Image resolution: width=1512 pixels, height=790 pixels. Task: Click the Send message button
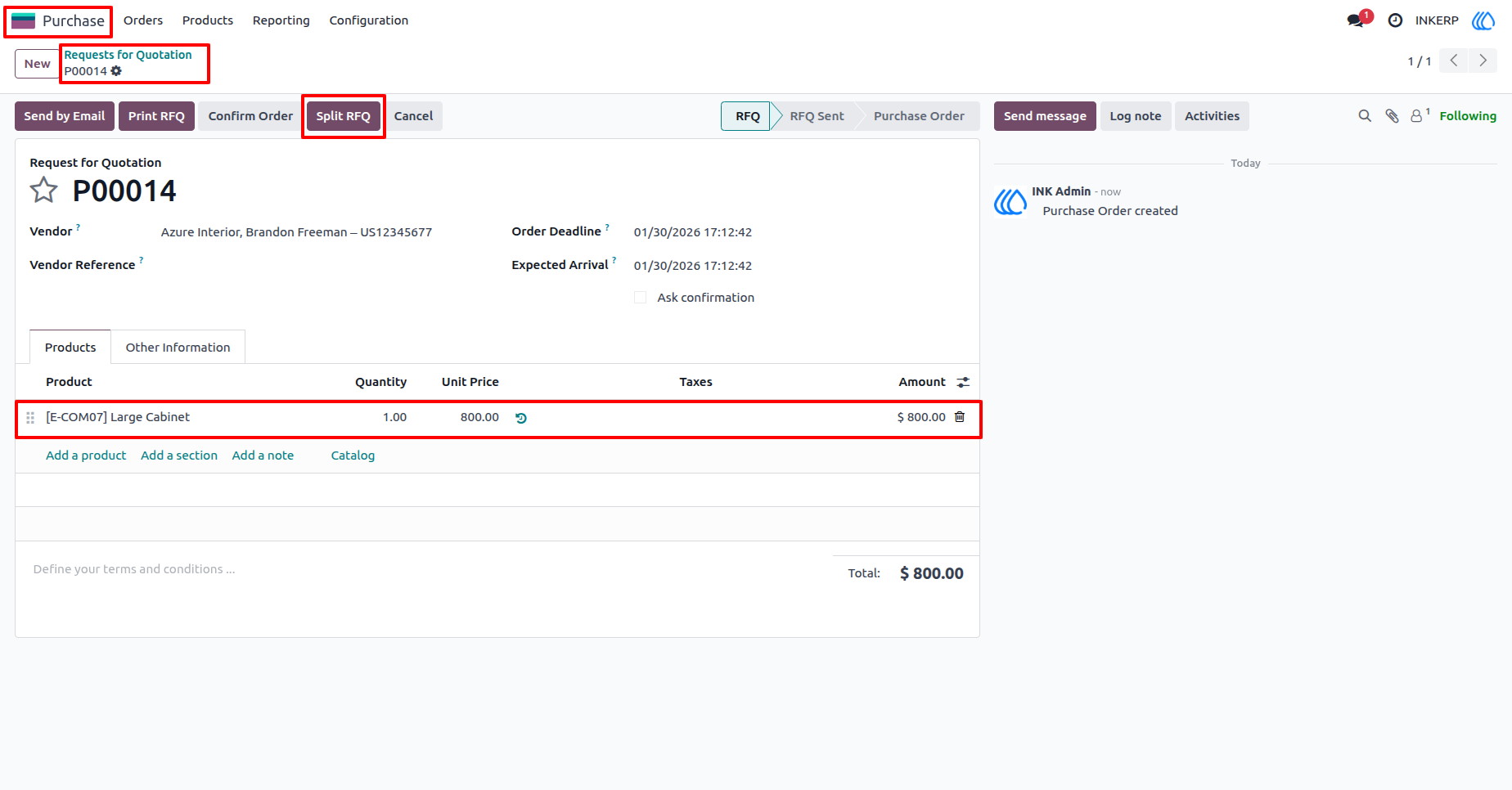(x=1045, y=116)
